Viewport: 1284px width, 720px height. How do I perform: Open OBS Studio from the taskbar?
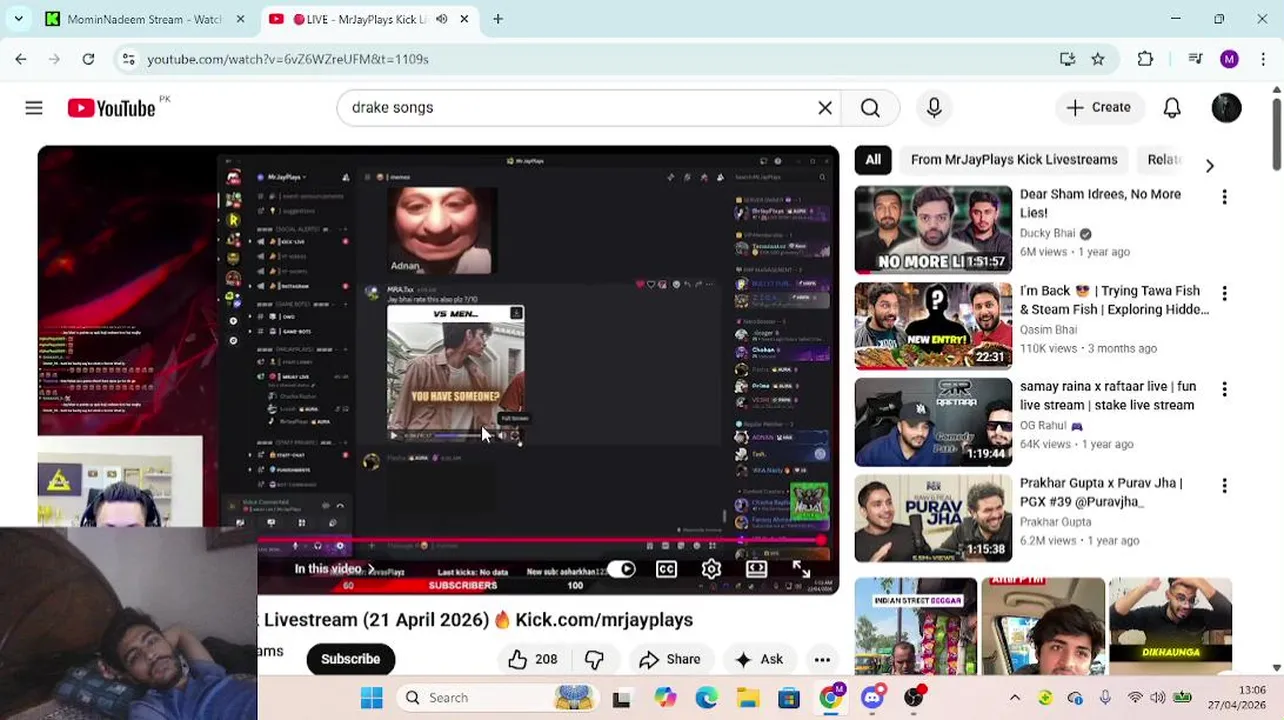coord(914,698)
